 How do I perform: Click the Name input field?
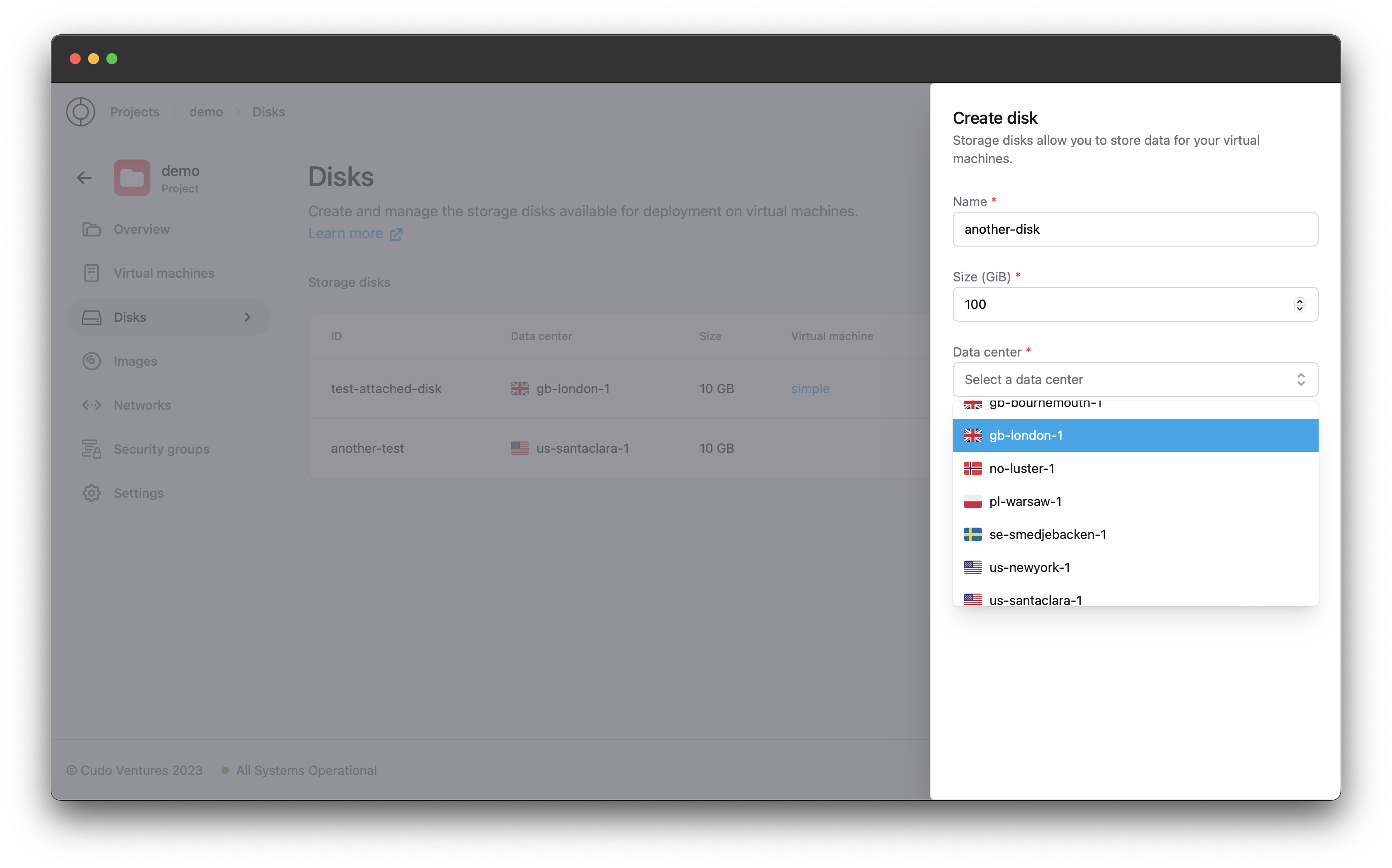(x=1134, y=229)
